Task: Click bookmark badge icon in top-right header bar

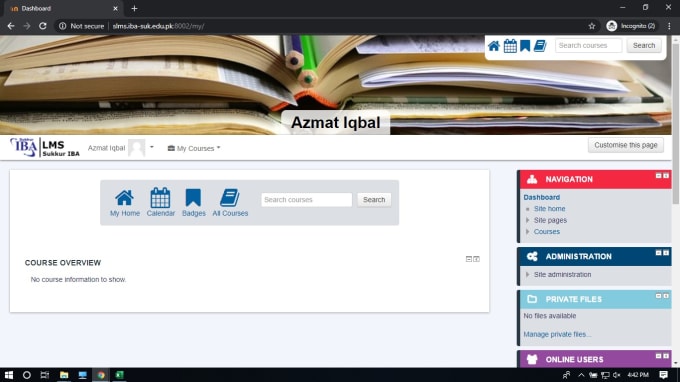Action: point(525,46)
